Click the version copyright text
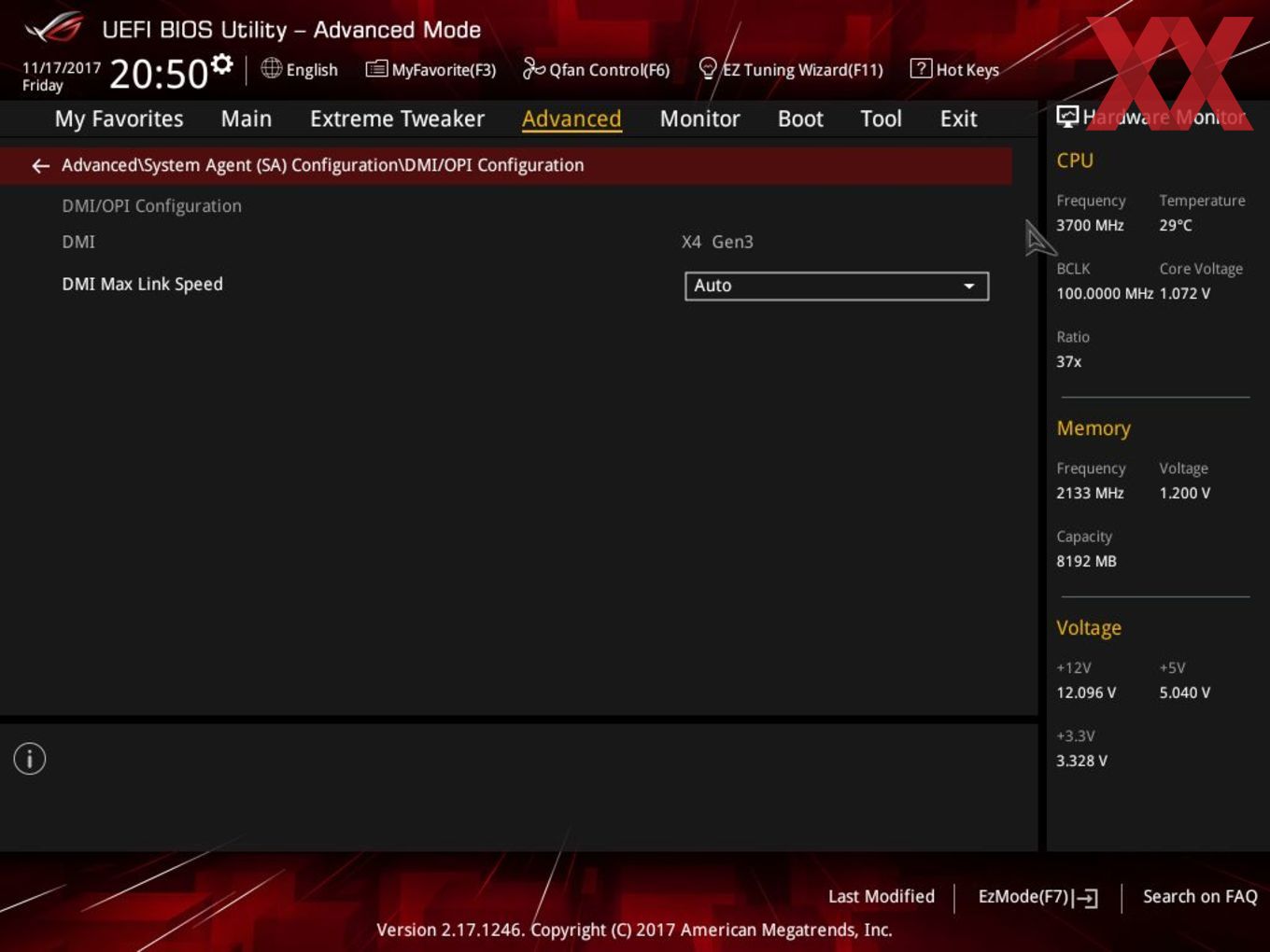 coord(634,930)
